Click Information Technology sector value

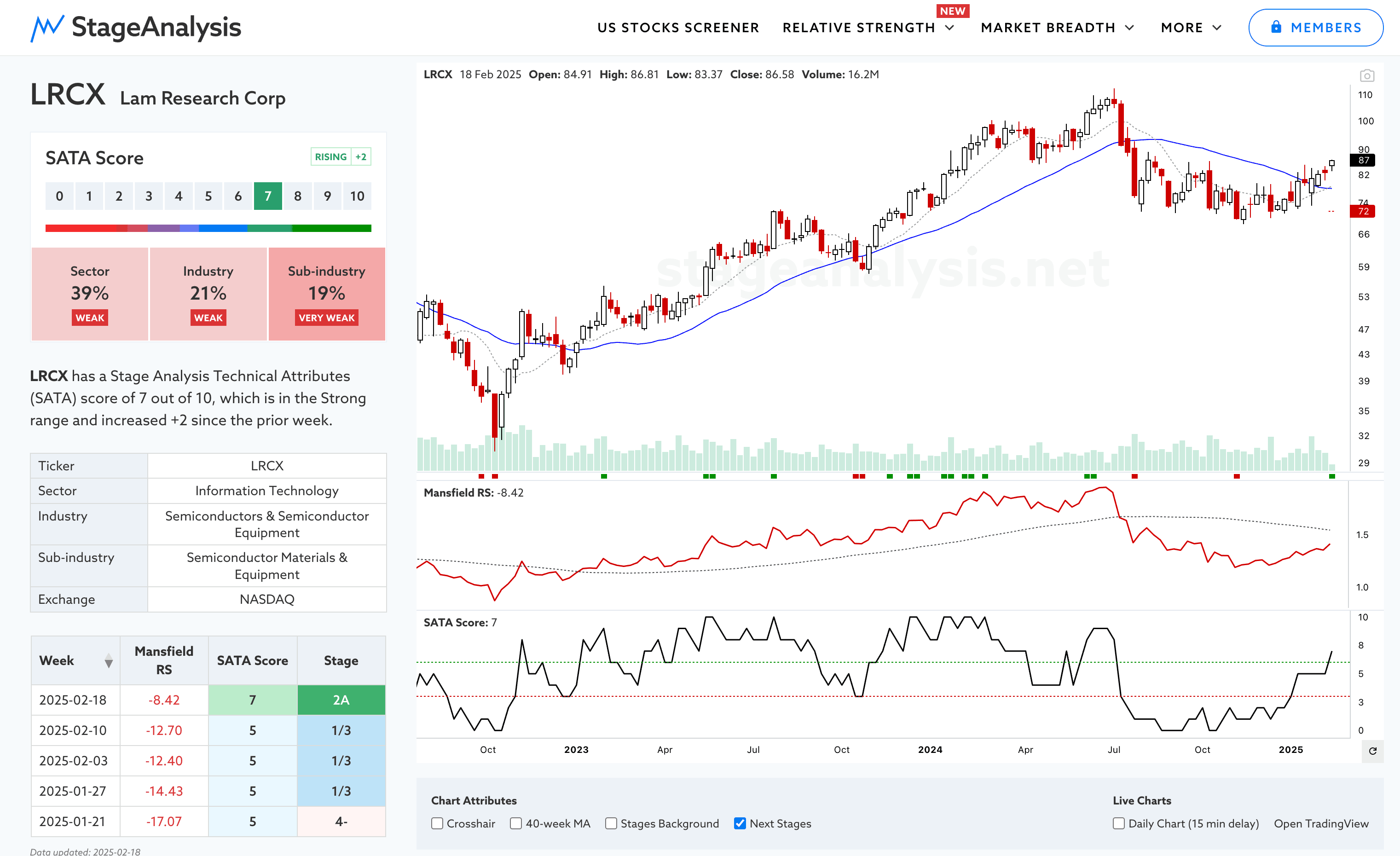[x=266, y=490]
